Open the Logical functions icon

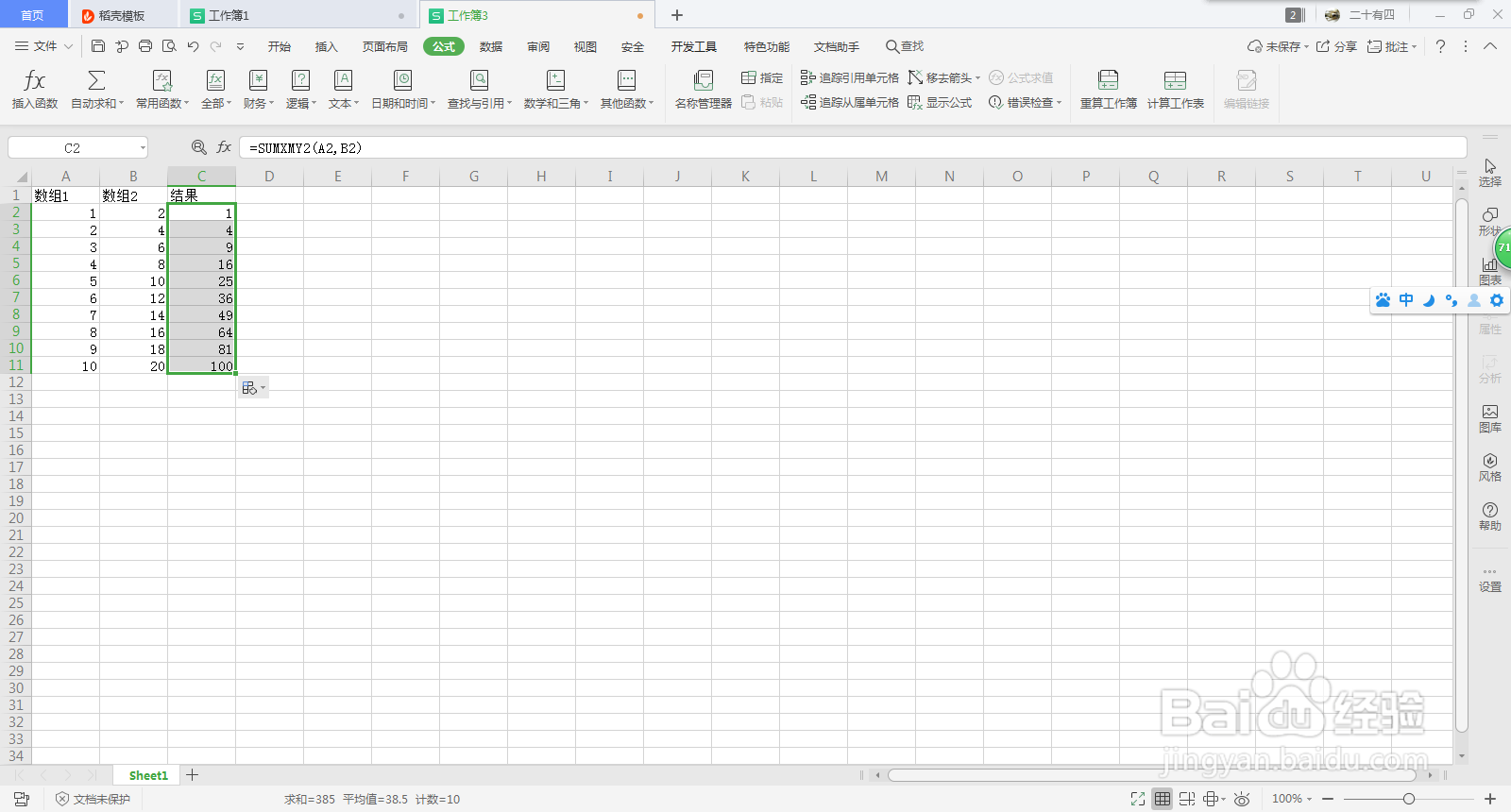pyautogui.click(x=300, y=80)
